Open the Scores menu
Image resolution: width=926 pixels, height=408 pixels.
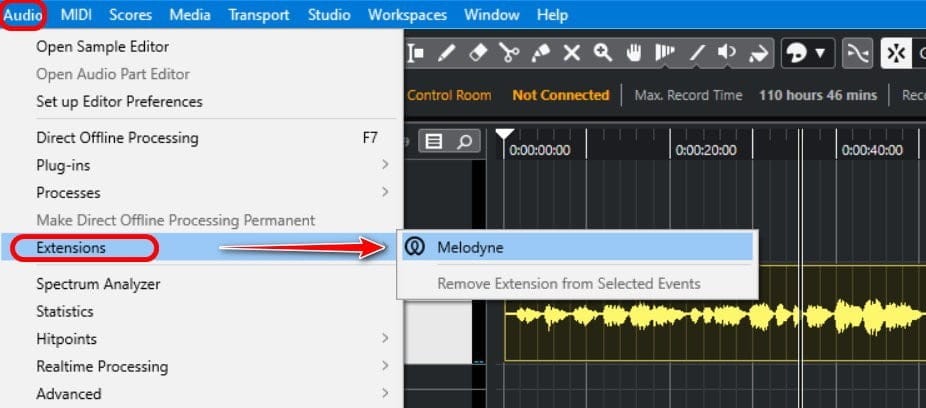tap(130, 15)
